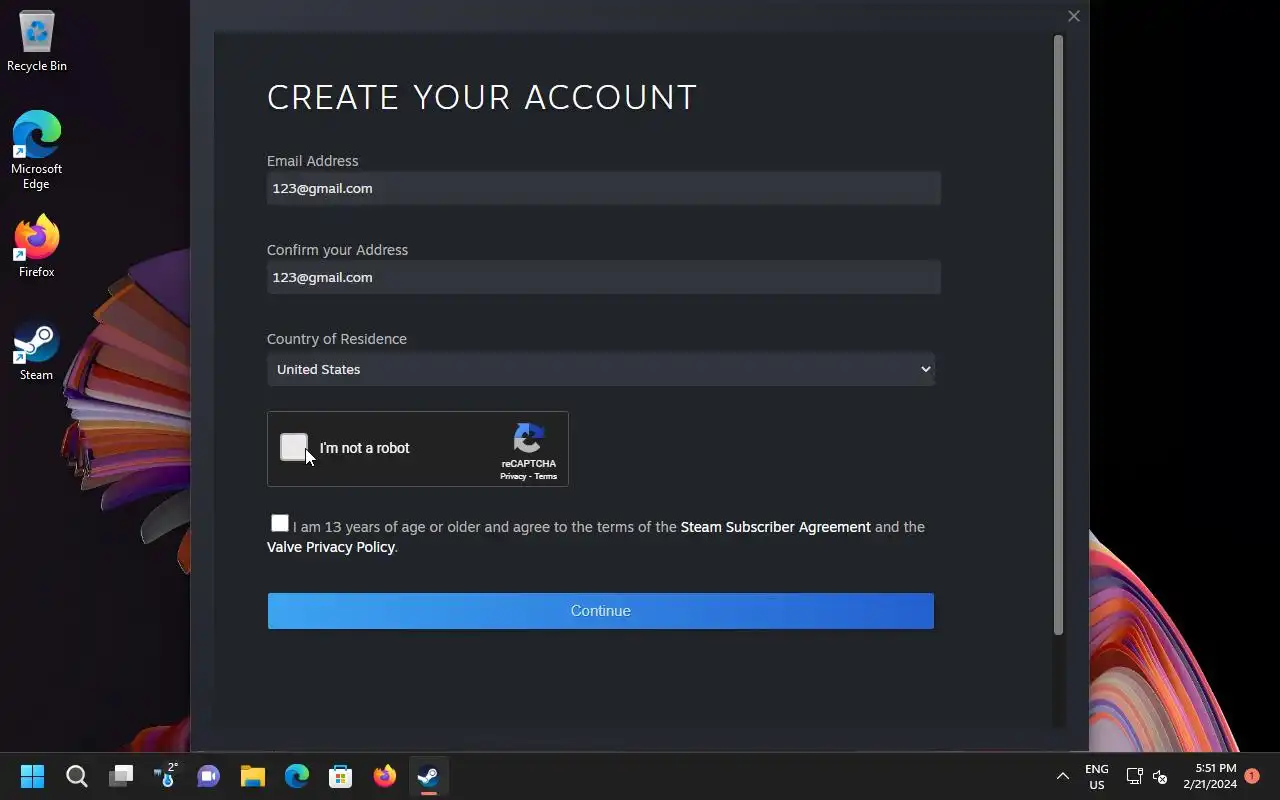Open File Explorer from taskbar
1280x800 pixels.
click(x=253, y=776)
